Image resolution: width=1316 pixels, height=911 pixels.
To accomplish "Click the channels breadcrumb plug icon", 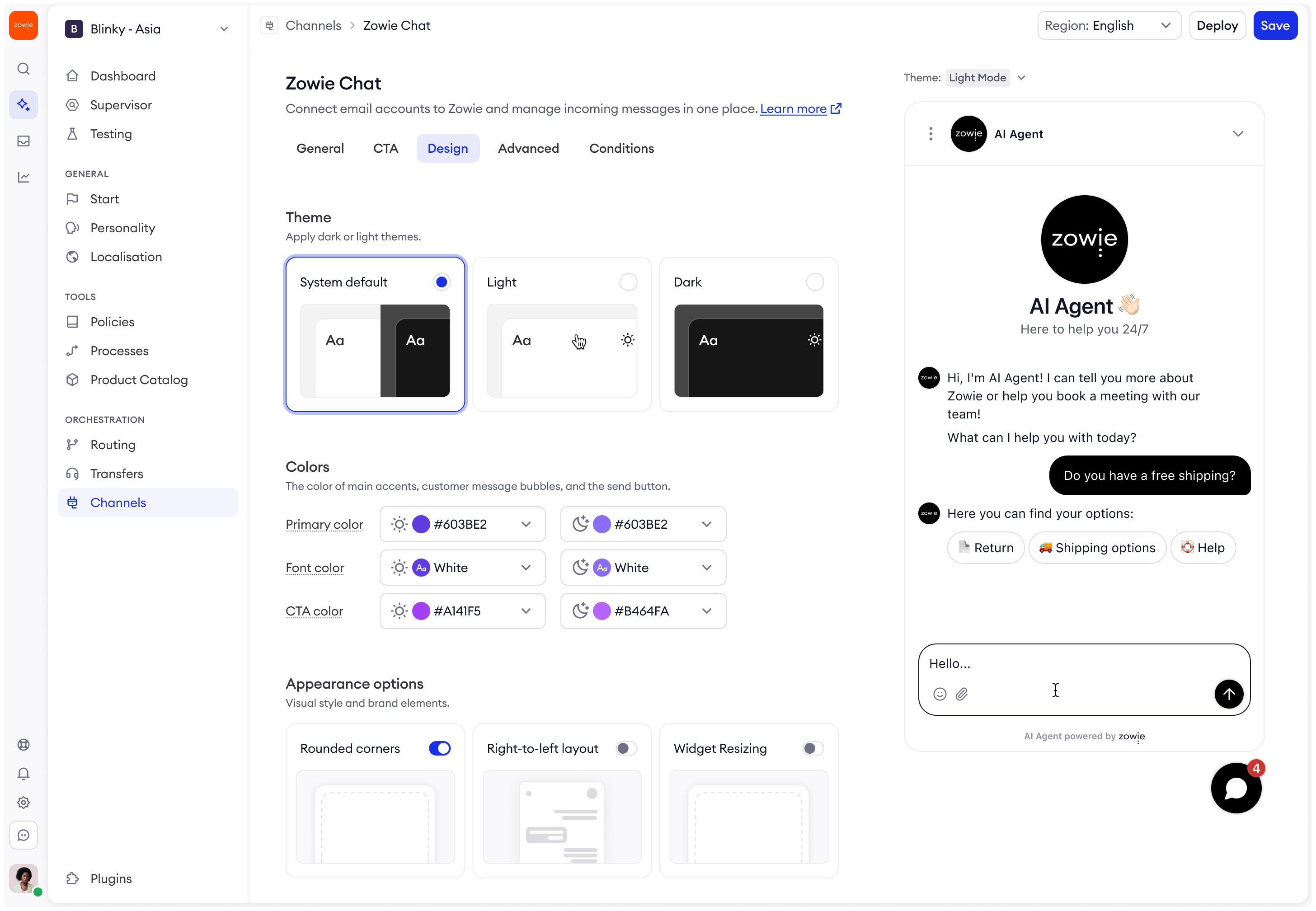I will (x=269, y=26).
